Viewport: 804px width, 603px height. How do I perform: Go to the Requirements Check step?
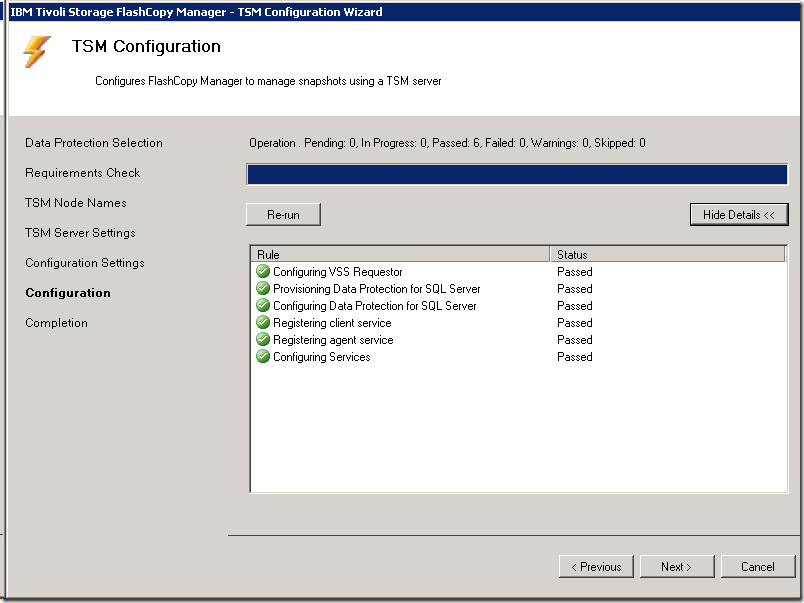pos(83,173)
